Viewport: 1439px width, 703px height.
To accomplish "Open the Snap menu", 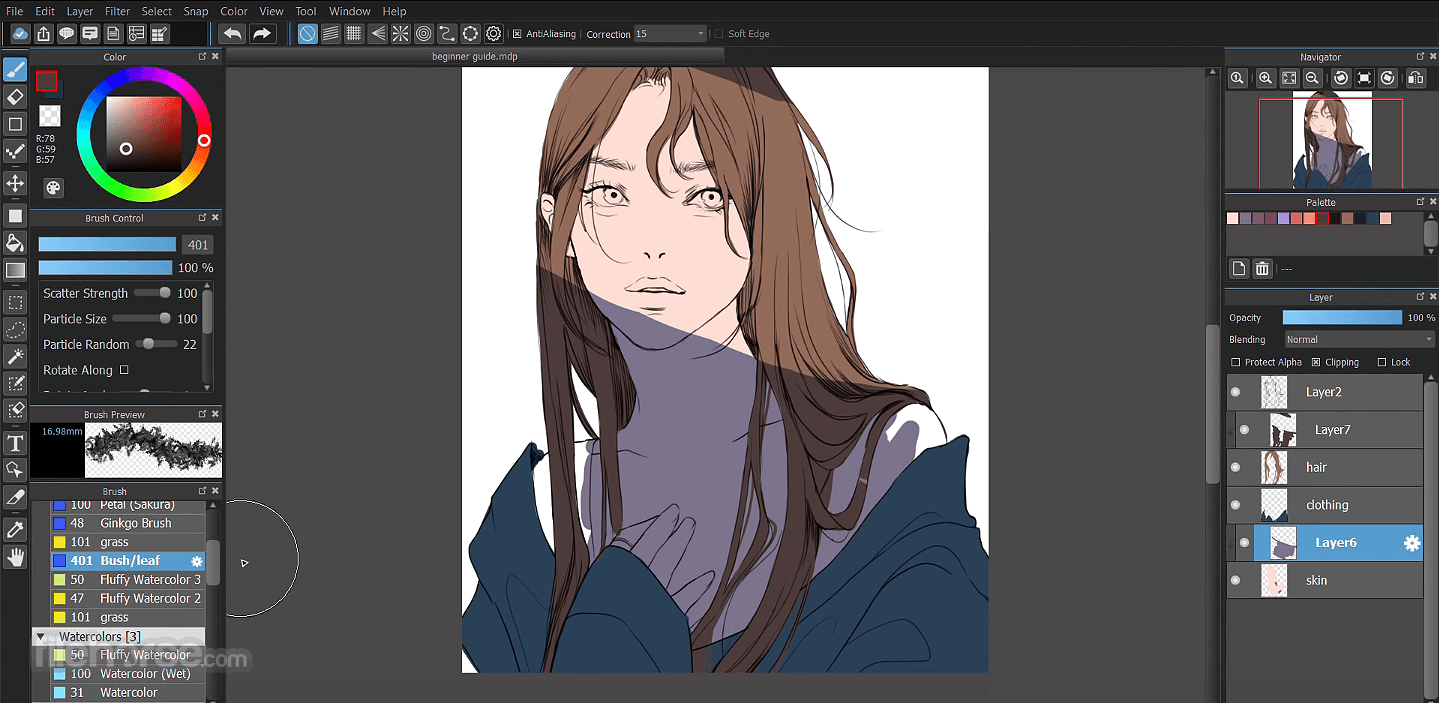I will click(x=196, y=11).
